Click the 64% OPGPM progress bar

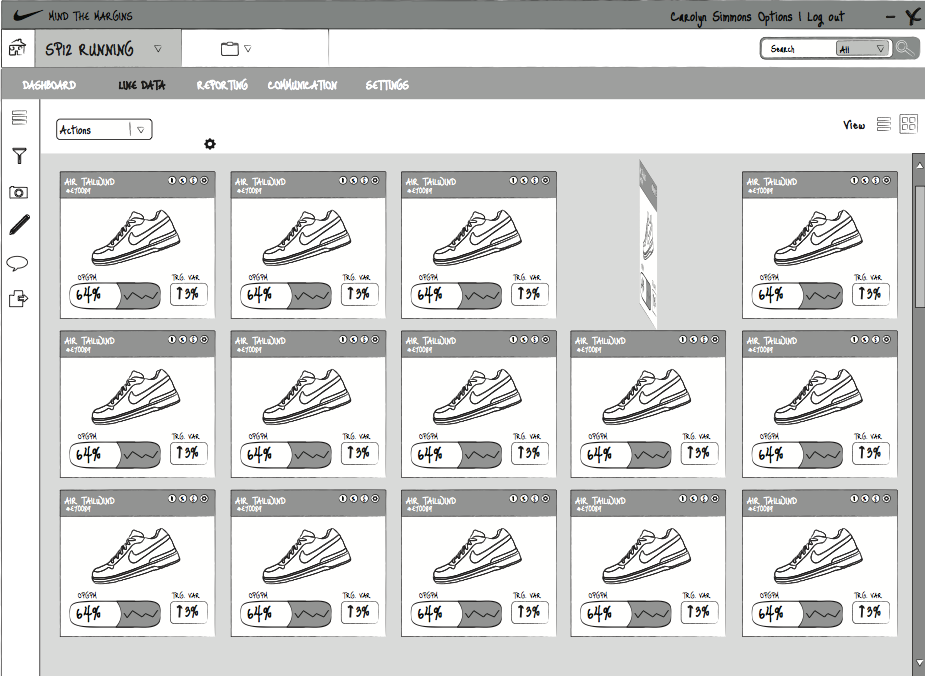113,295
